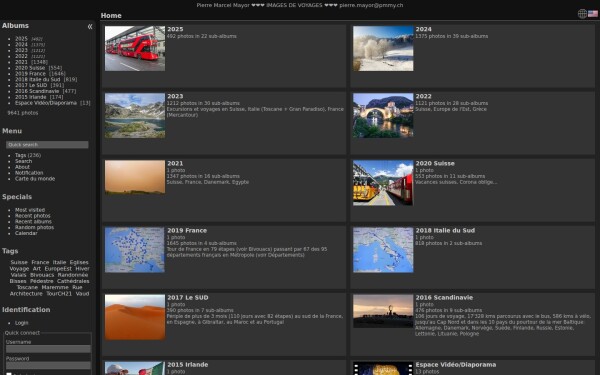The height and width of the screenshot is (375, 600).
Task: Open the 2019 France map thumbnail
Action: [135, 250]
